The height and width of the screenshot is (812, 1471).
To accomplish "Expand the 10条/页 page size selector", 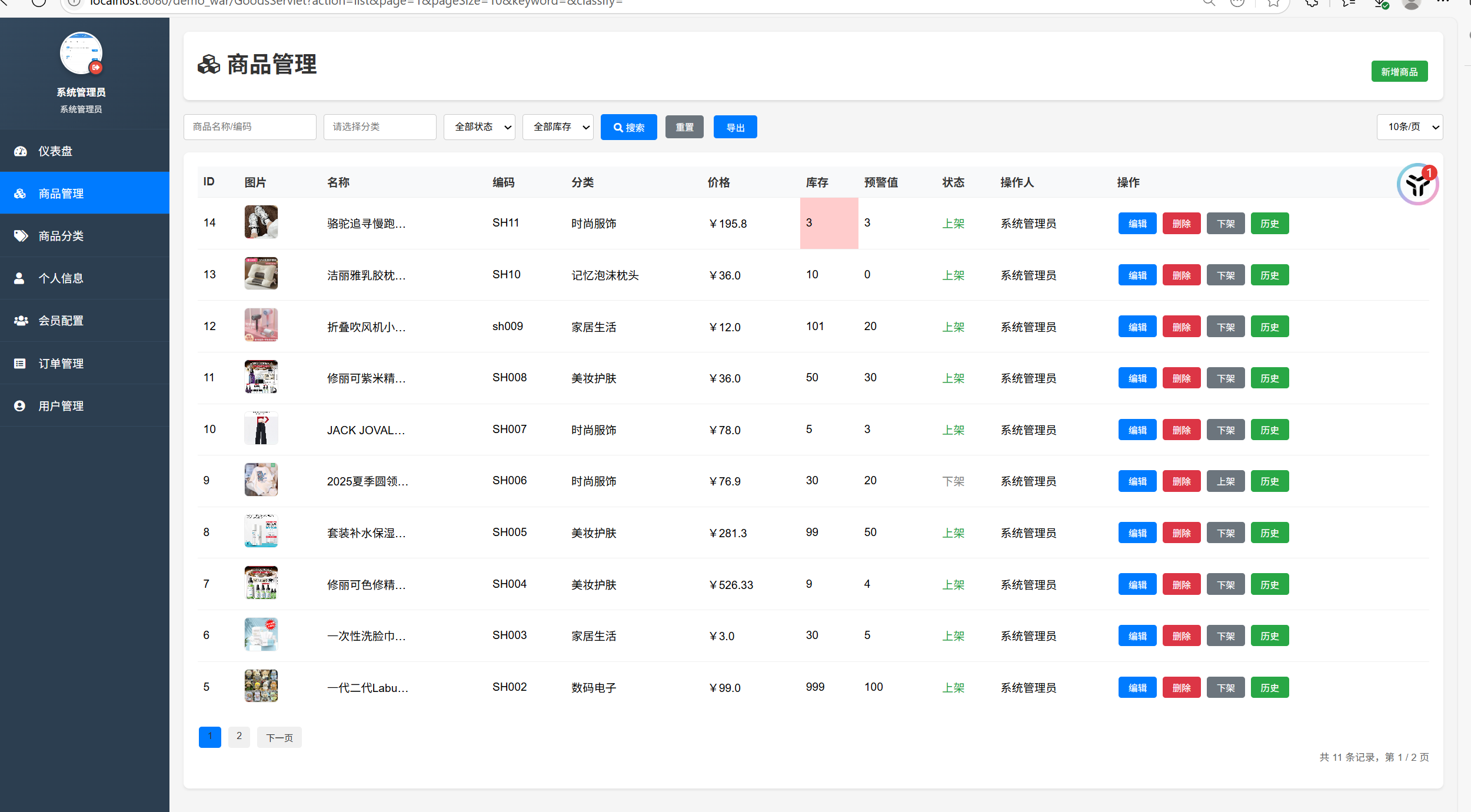I will point(1409,127).
